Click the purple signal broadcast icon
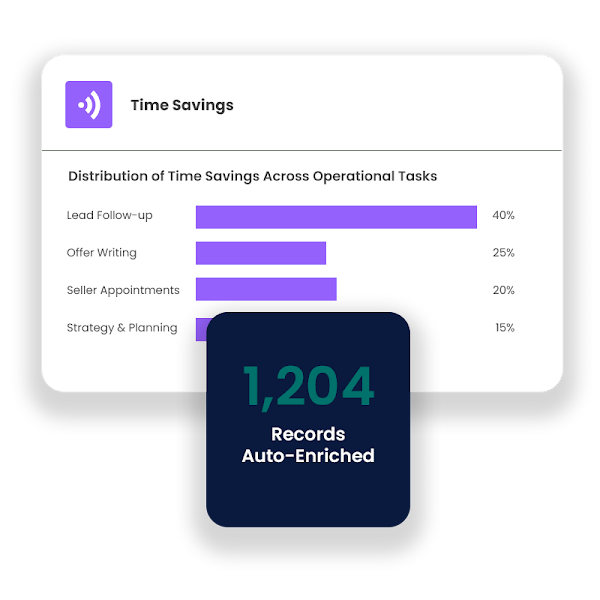The width and height of the screenshot is (600, 600). point(88,104)
